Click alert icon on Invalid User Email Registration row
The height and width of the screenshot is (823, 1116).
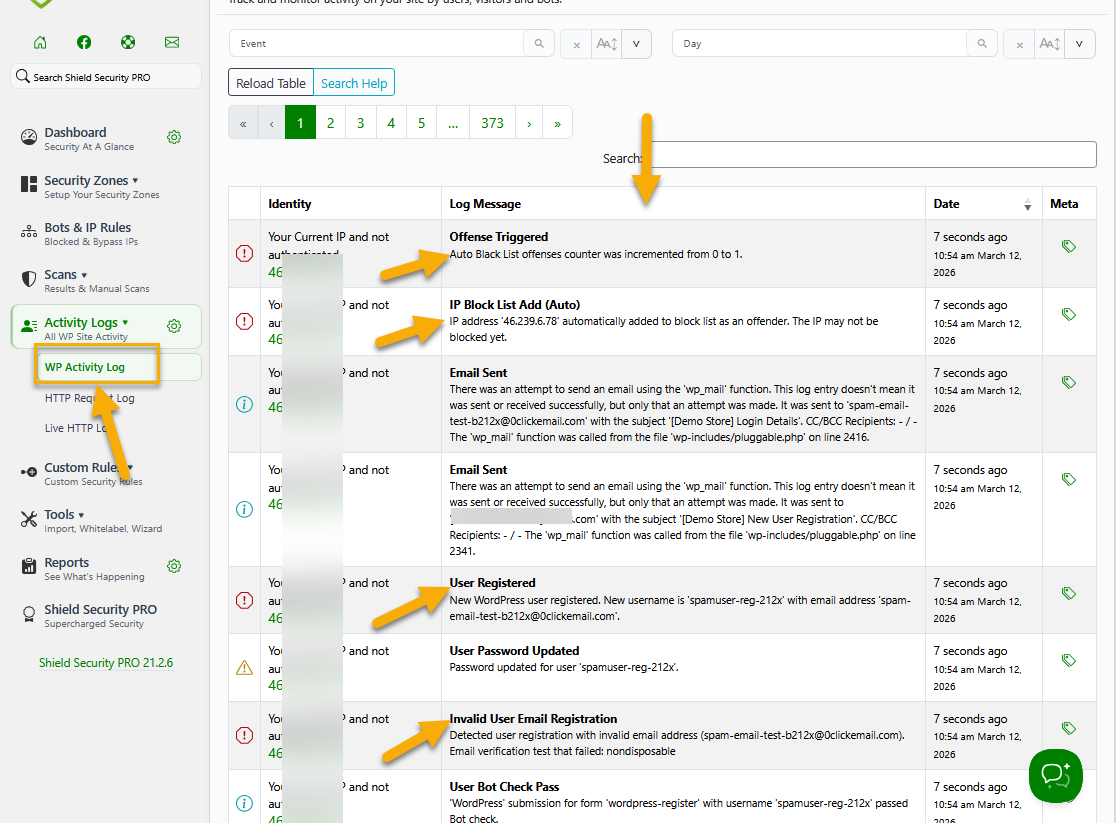(x=244, y=735)
